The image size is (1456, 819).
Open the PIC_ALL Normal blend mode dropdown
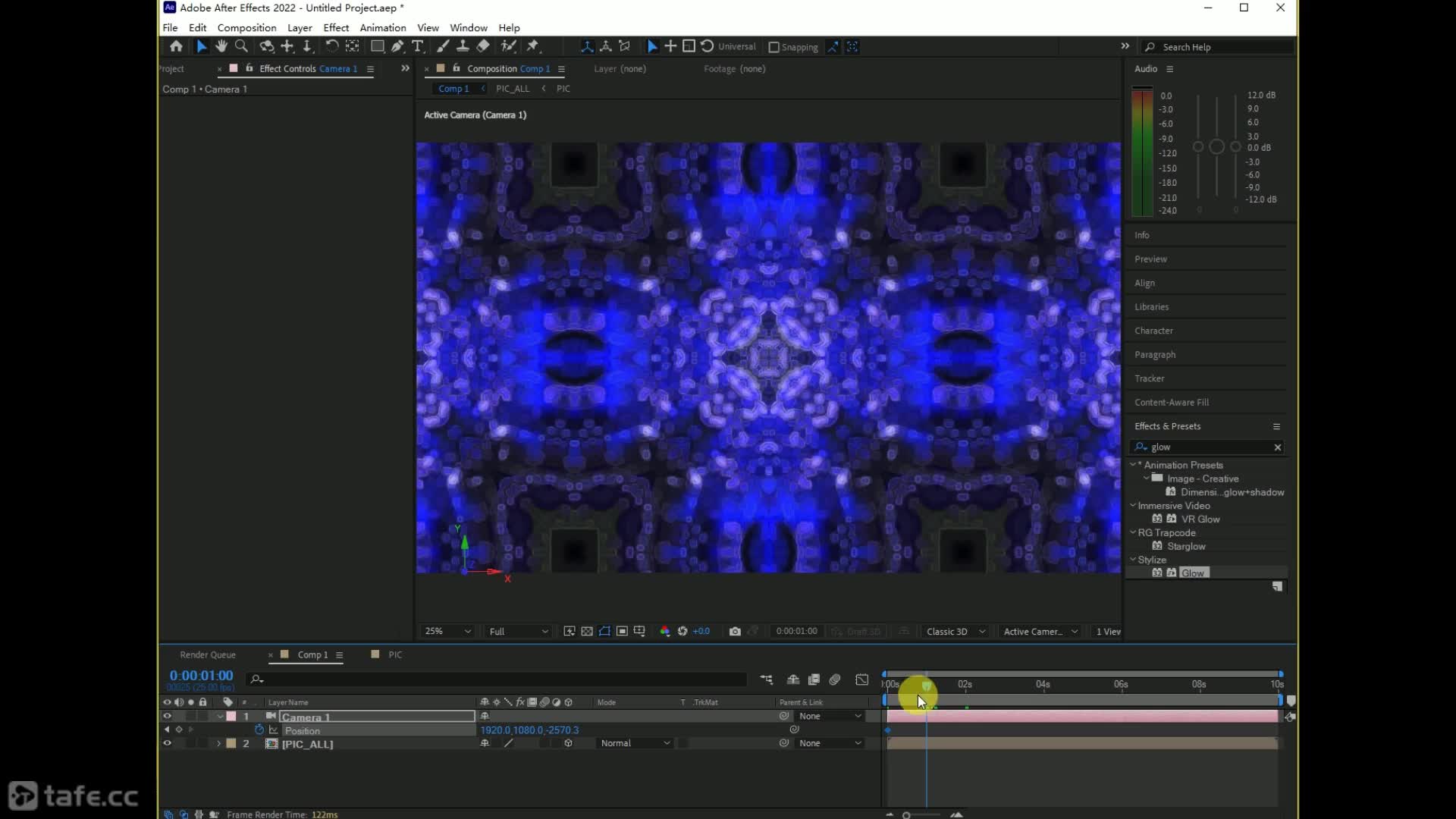click(x=635, y=743)
